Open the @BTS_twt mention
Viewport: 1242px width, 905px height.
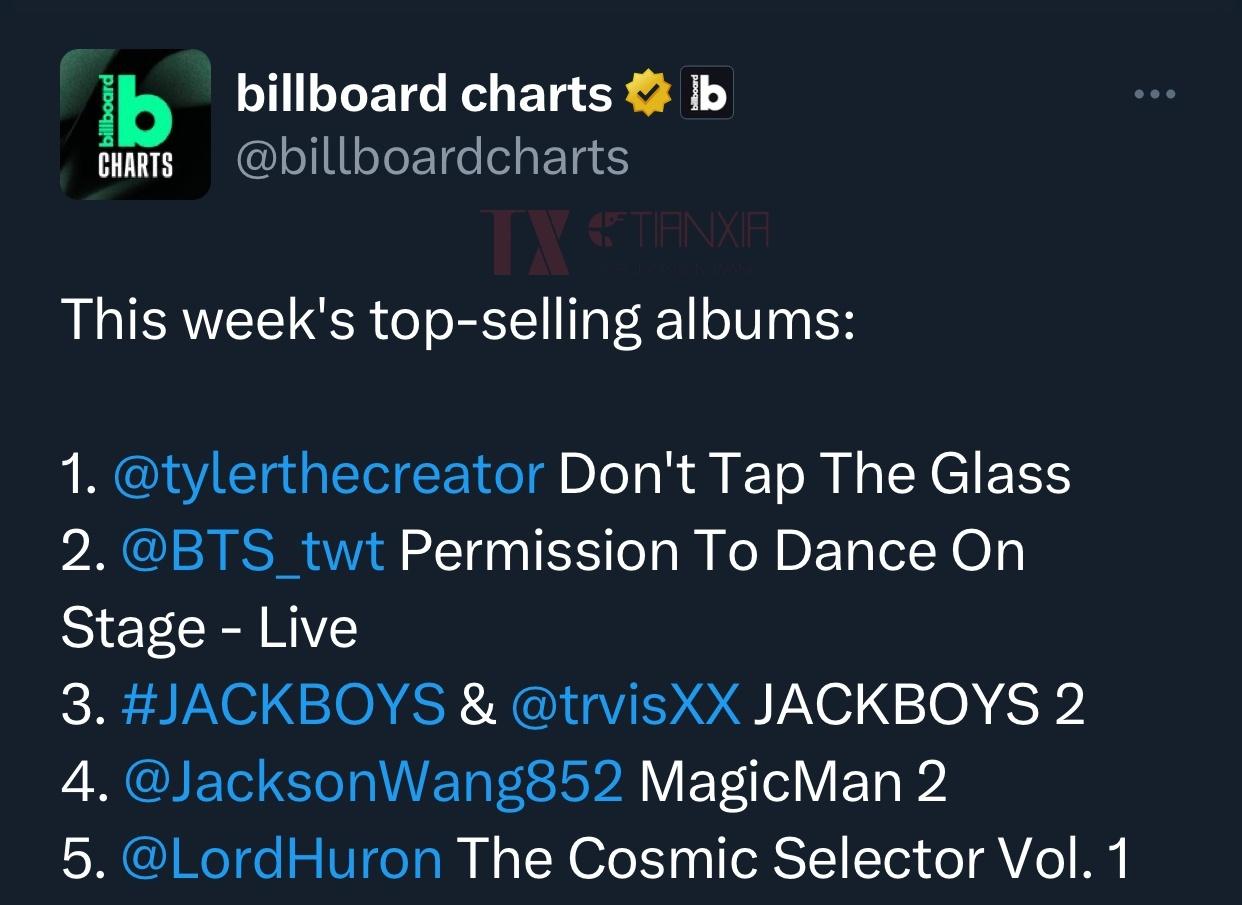253,552
